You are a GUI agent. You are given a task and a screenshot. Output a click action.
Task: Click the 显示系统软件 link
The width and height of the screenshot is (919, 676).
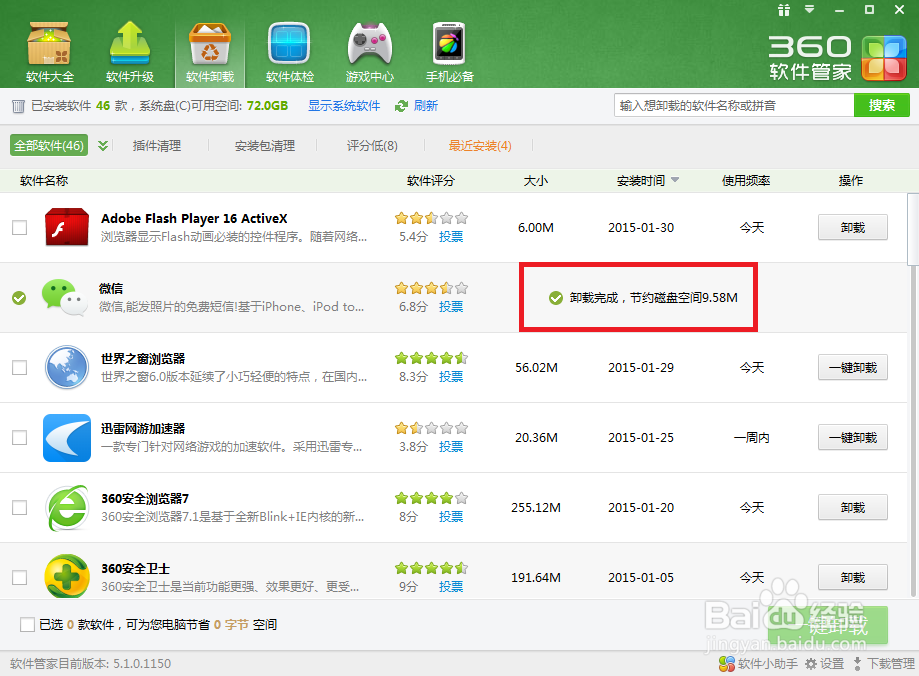tap(344, 106)
